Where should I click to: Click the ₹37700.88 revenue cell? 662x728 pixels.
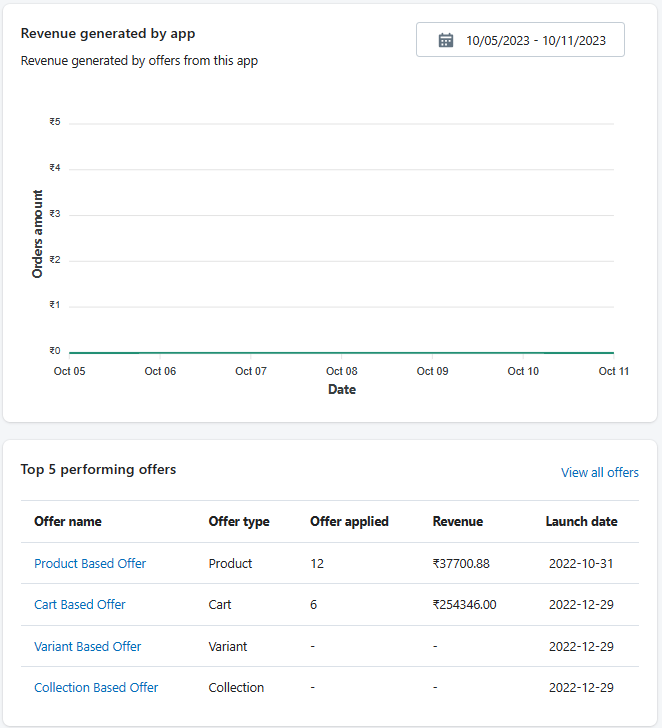click(x=461, y=564)
